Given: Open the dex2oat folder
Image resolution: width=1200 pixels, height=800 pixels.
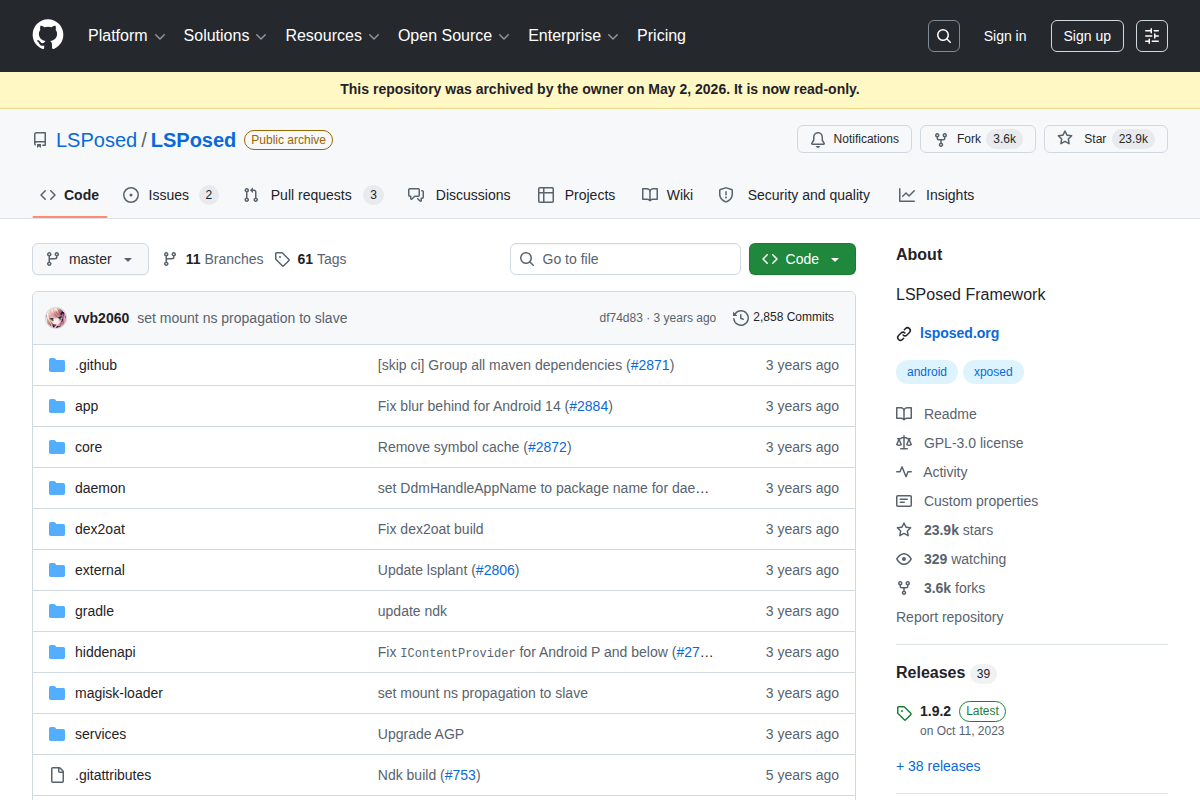Looking at the screenshot, I should pos(100,529).
